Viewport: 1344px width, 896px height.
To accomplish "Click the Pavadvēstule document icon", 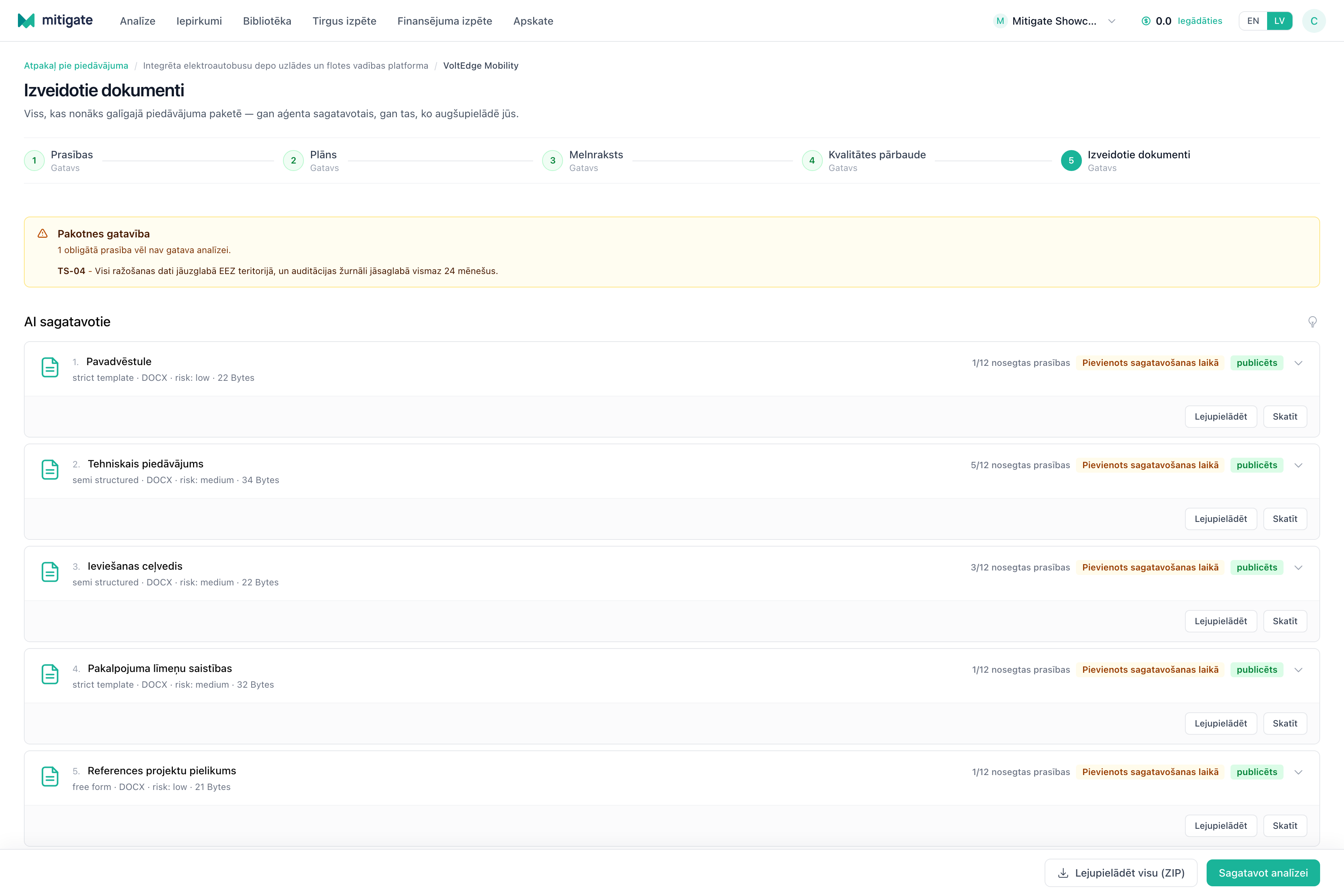I will (x=50, y=367).
